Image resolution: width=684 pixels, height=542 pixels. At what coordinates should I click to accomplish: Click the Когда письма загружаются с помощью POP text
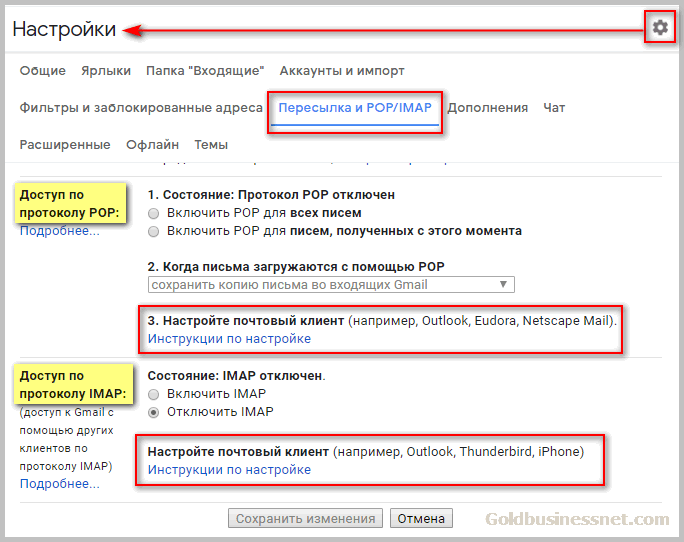(296, 267)
